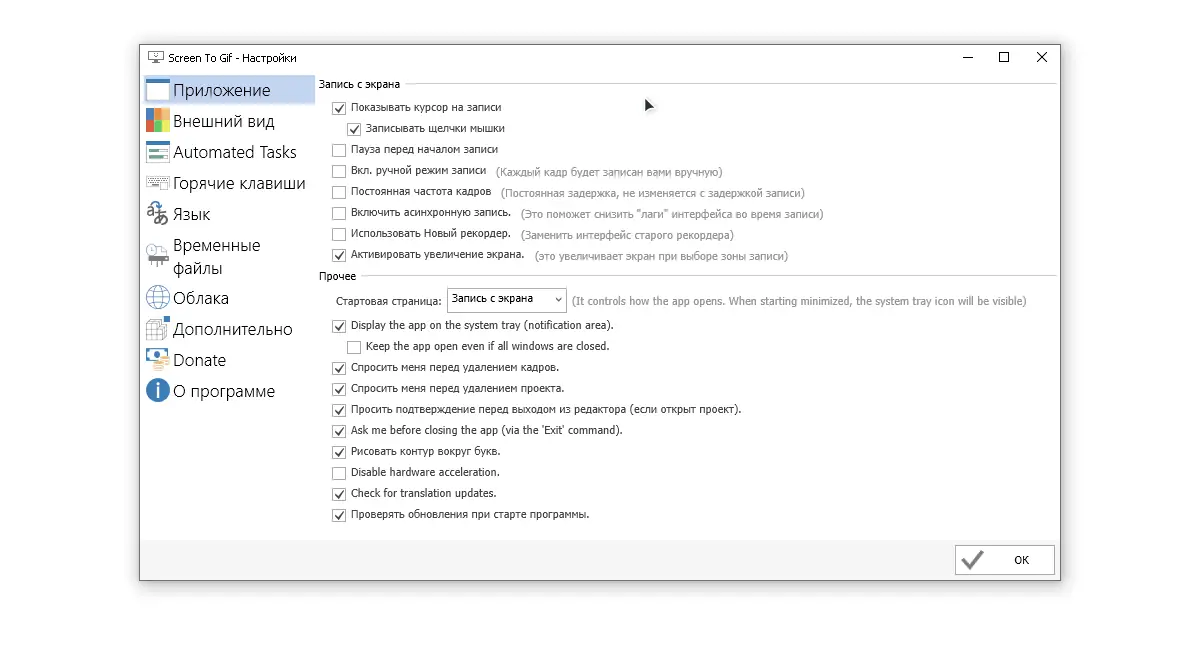Screen dimensions: 1180x655
Task: Click the Приложение sidebar icon
Action: [x=157, y=90]
